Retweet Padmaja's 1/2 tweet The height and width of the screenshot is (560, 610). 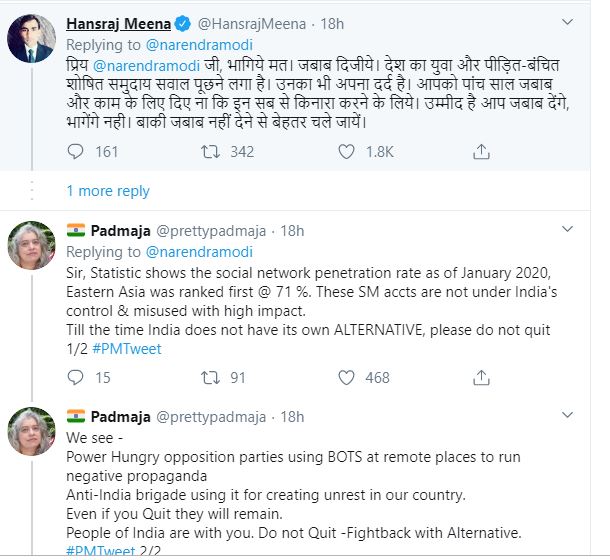click(x=211, y=377)
